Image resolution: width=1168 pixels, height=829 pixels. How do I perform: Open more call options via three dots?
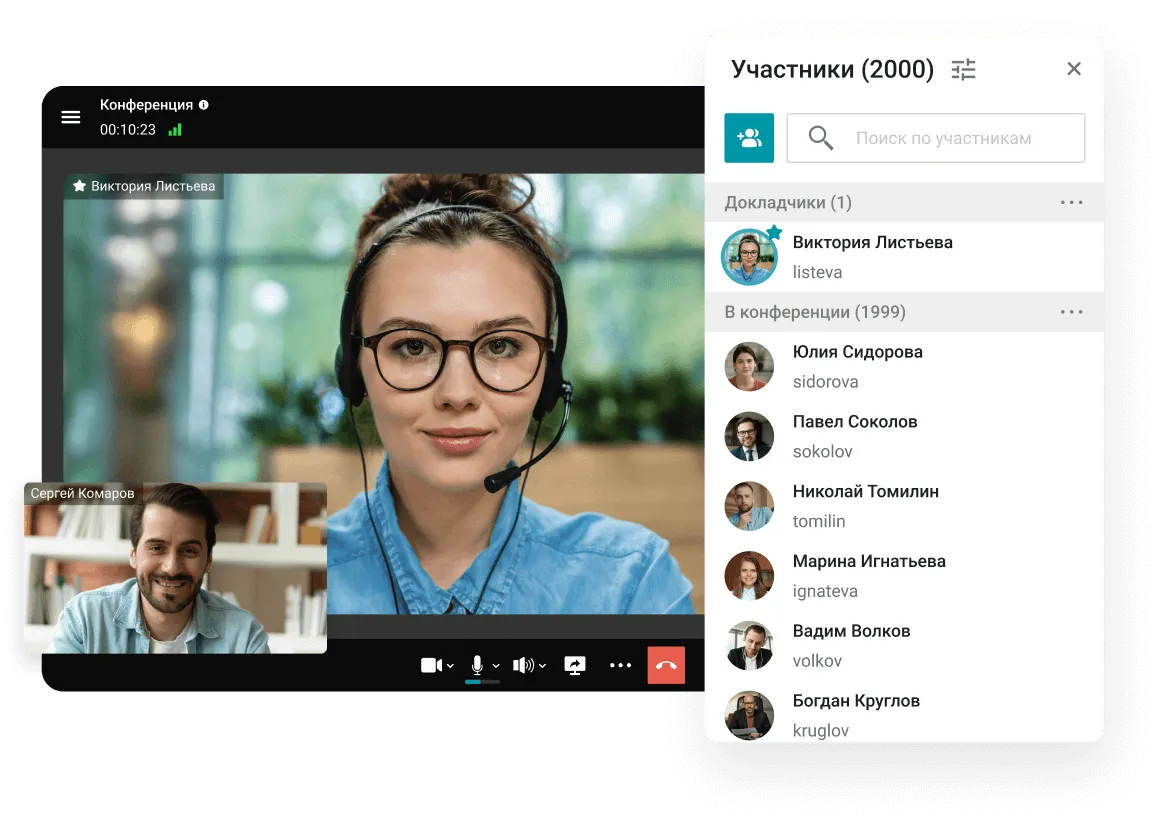(x=621, y=665)
